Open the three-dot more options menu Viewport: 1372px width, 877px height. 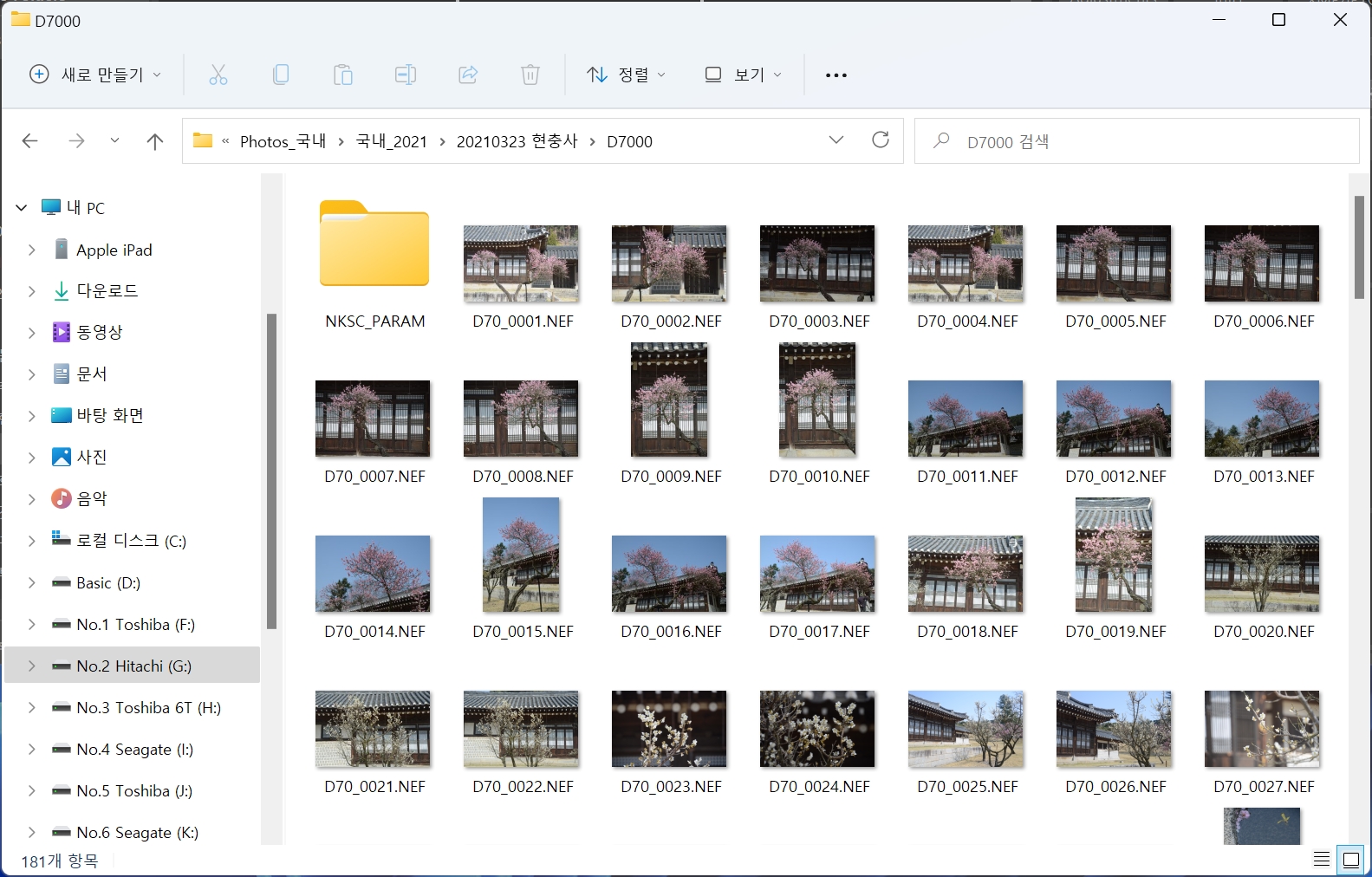point(836,75)
